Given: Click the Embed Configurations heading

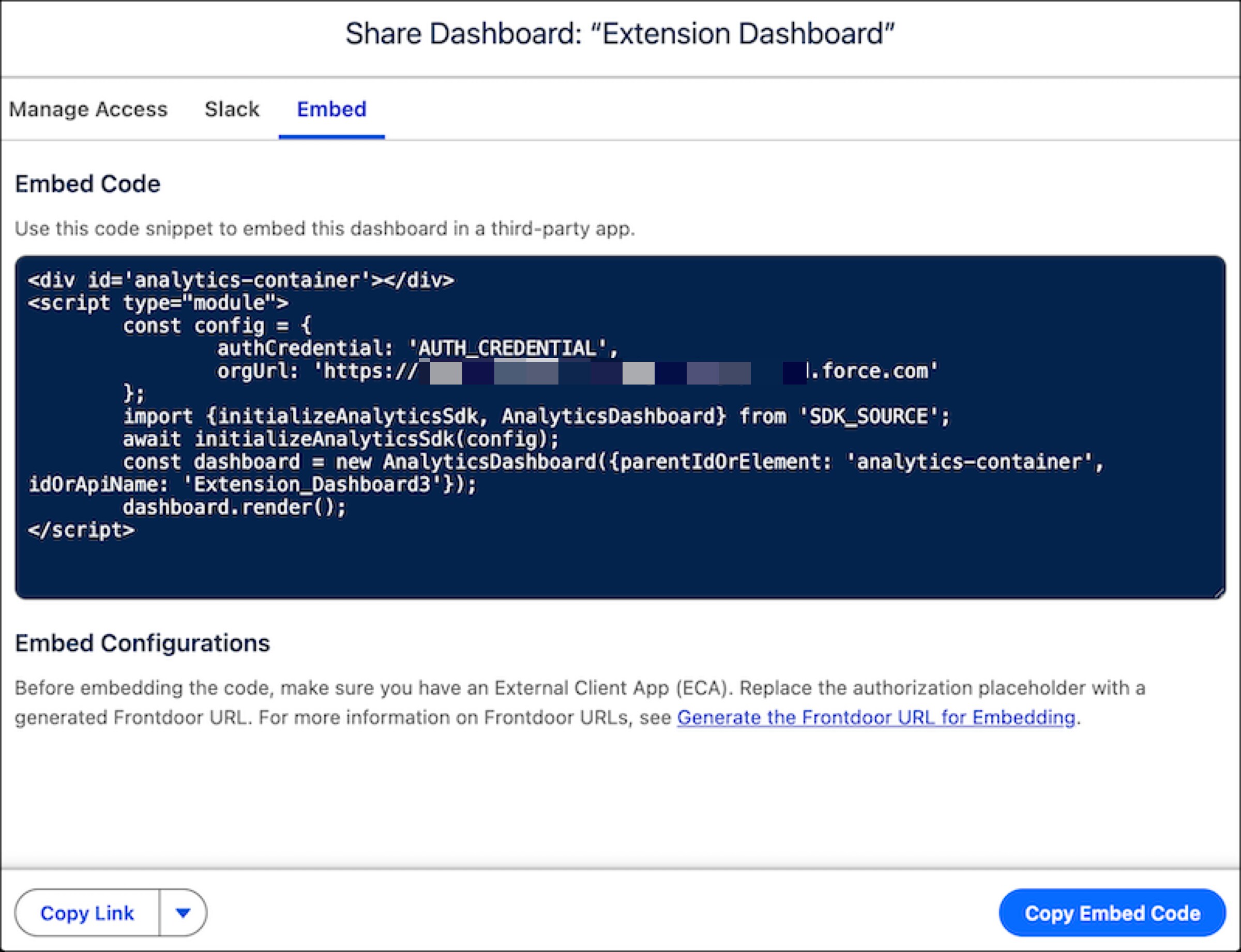Looking at the screenshot, I should (x=143, y=643).
